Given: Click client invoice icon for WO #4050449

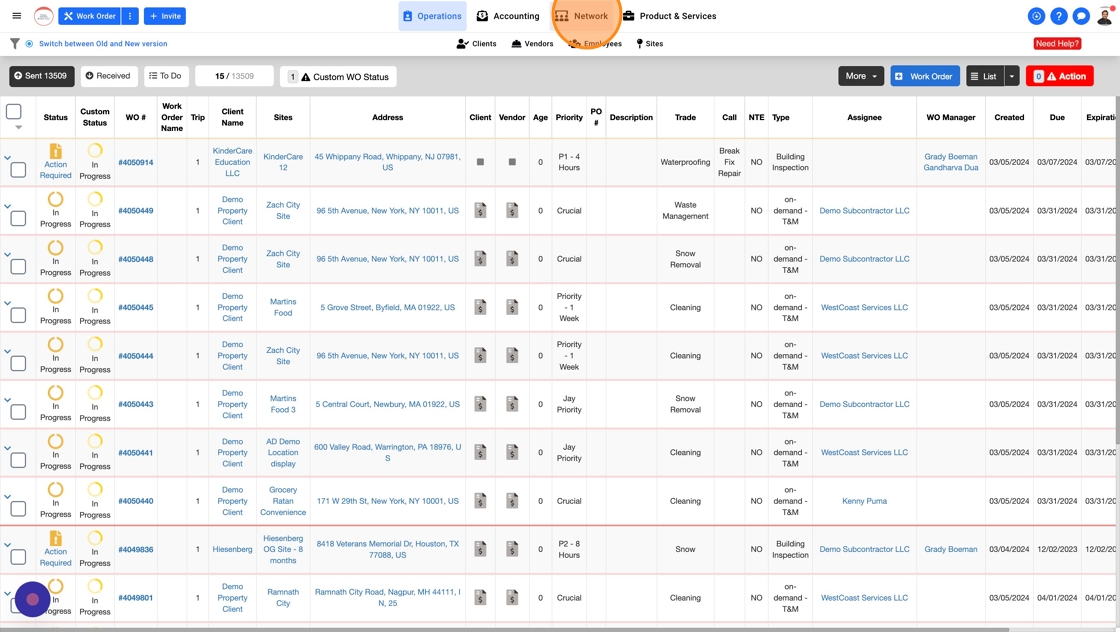Looking at the screenshot, I should 480,211.
